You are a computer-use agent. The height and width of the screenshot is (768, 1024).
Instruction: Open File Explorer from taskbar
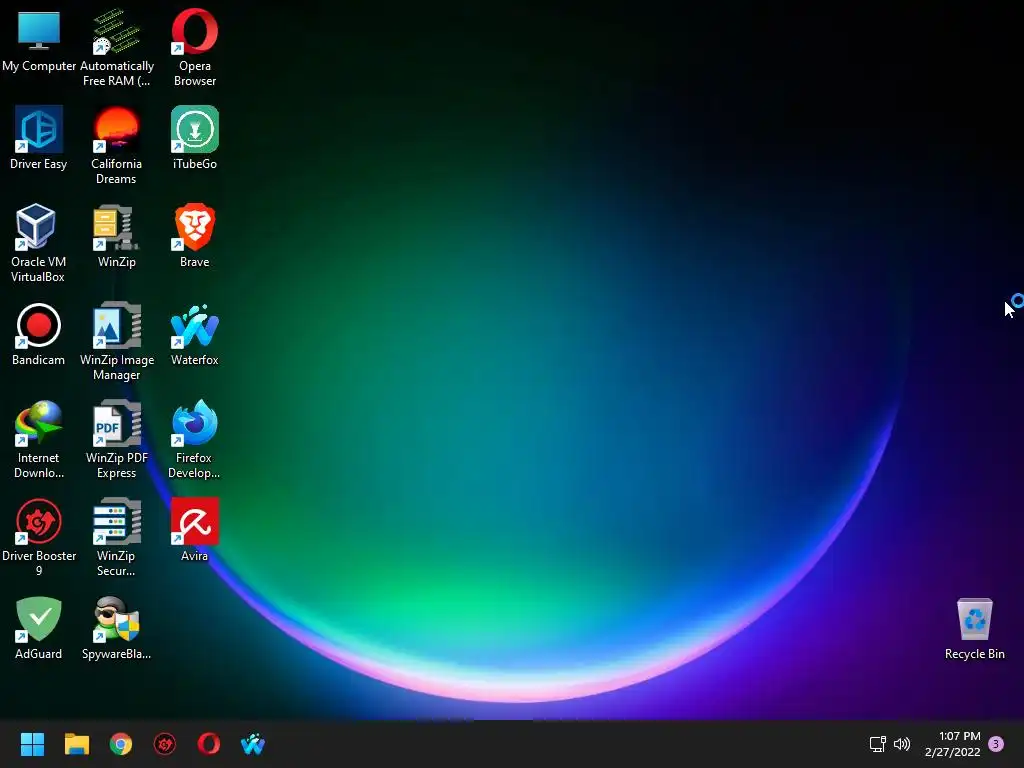tap(76, 744)
